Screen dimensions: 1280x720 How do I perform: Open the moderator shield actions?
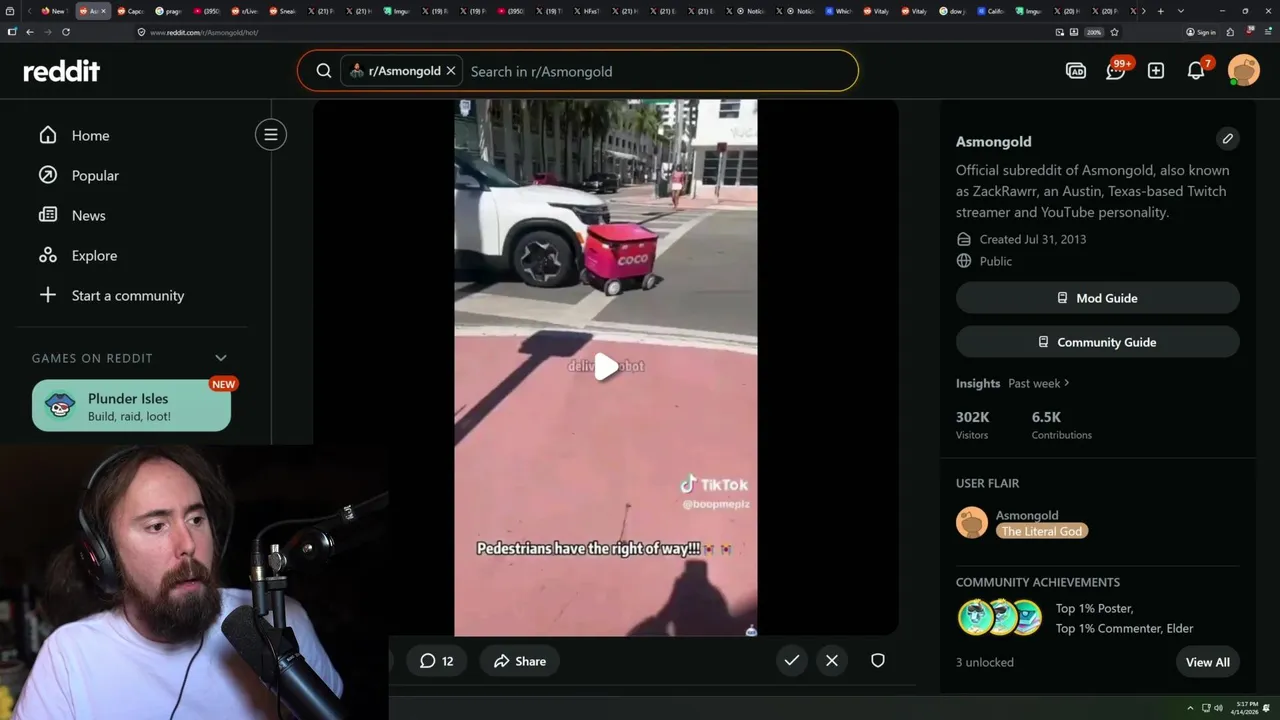click(878, 660)
